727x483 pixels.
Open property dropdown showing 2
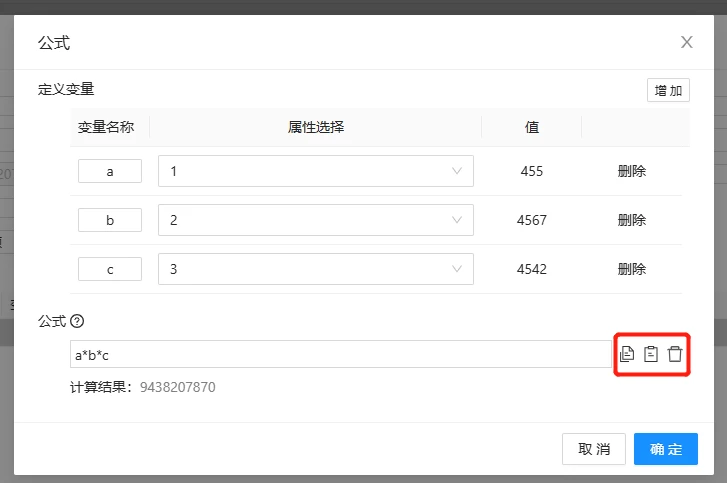[x=316, y=220]
